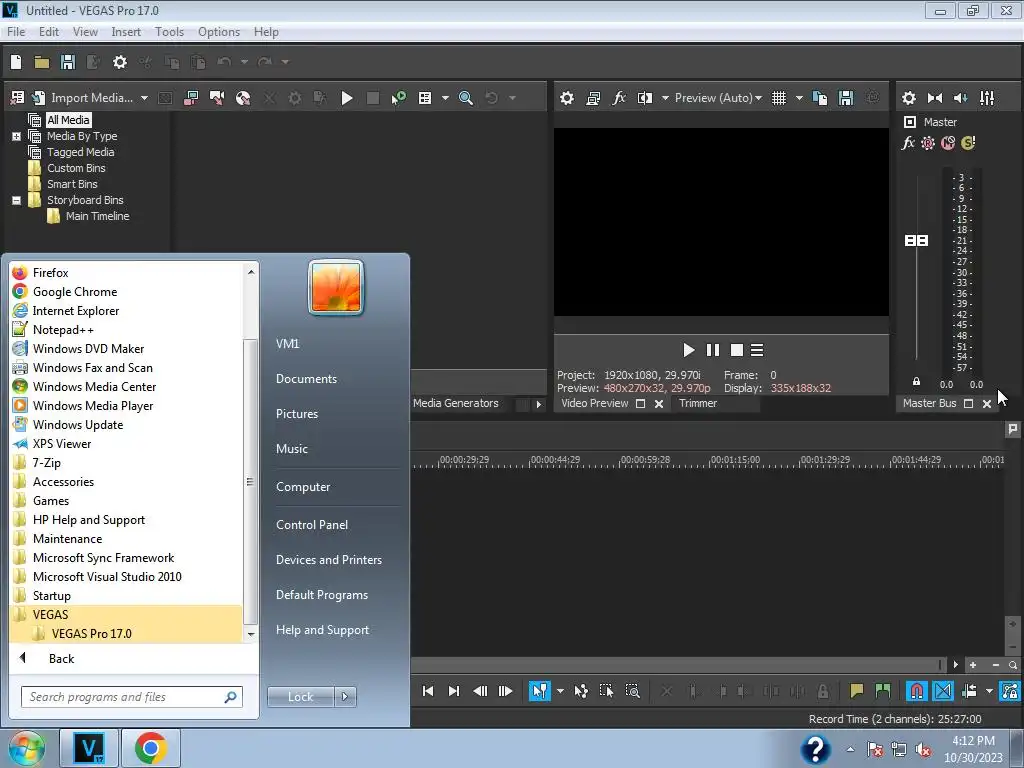
Task: Copy preview snapshot to clipboard
Action: coord(820,98)
